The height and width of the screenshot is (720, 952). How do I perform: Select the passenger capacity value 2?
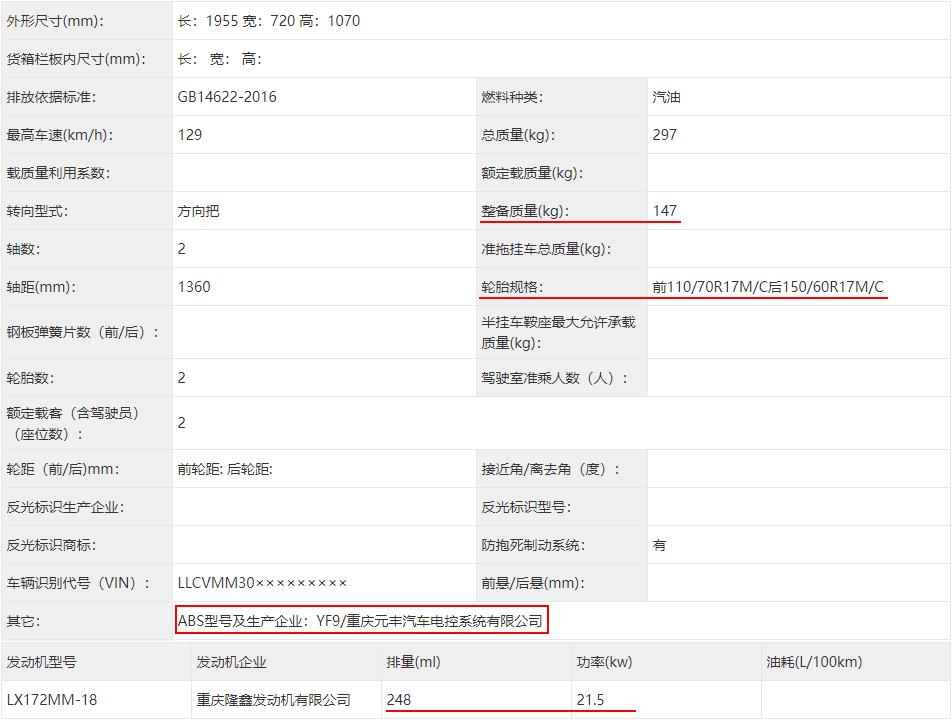(178, 420)
